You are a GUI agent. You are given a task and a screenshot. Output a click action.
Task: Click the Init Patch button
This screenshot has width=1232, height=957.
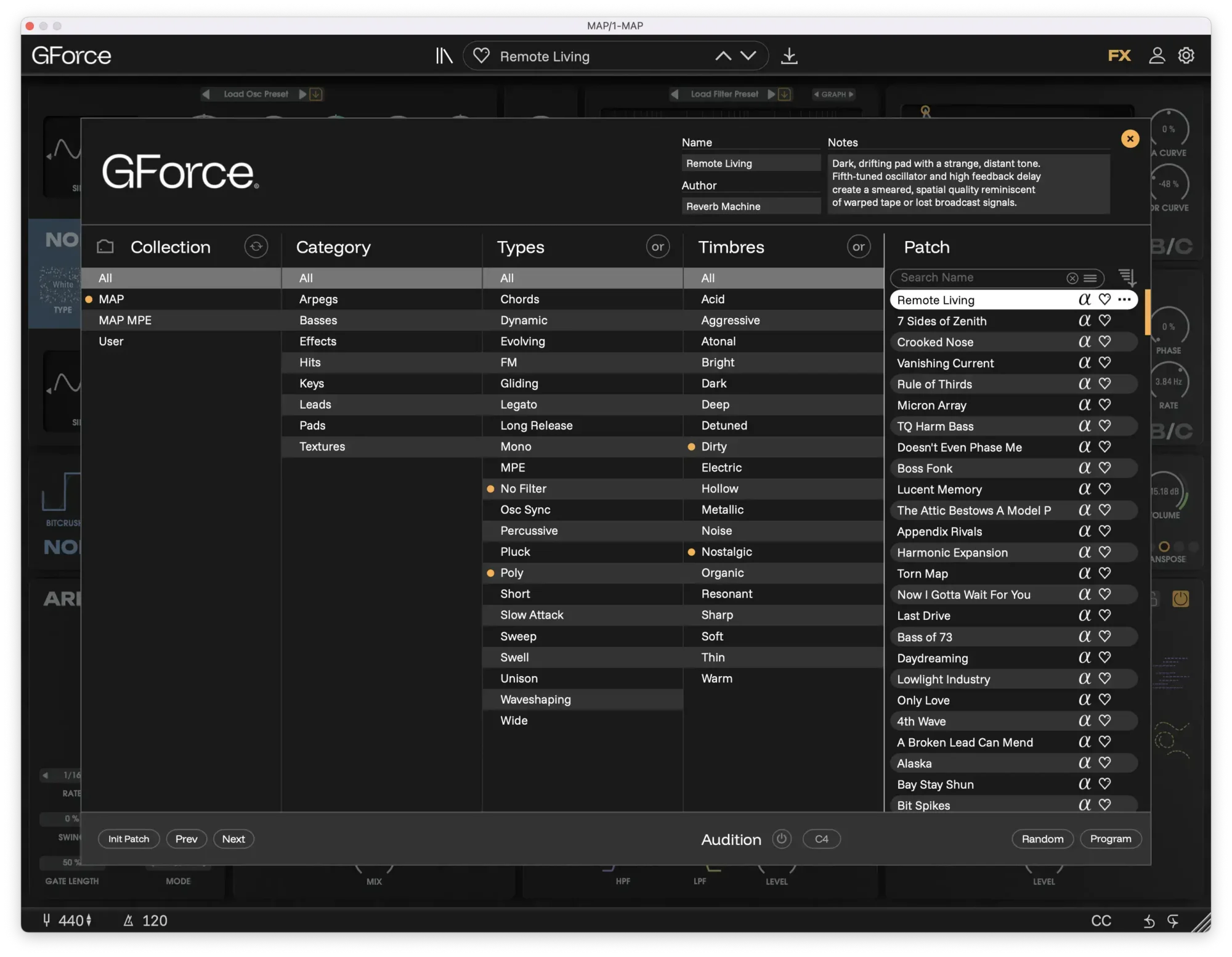[129, 839]
